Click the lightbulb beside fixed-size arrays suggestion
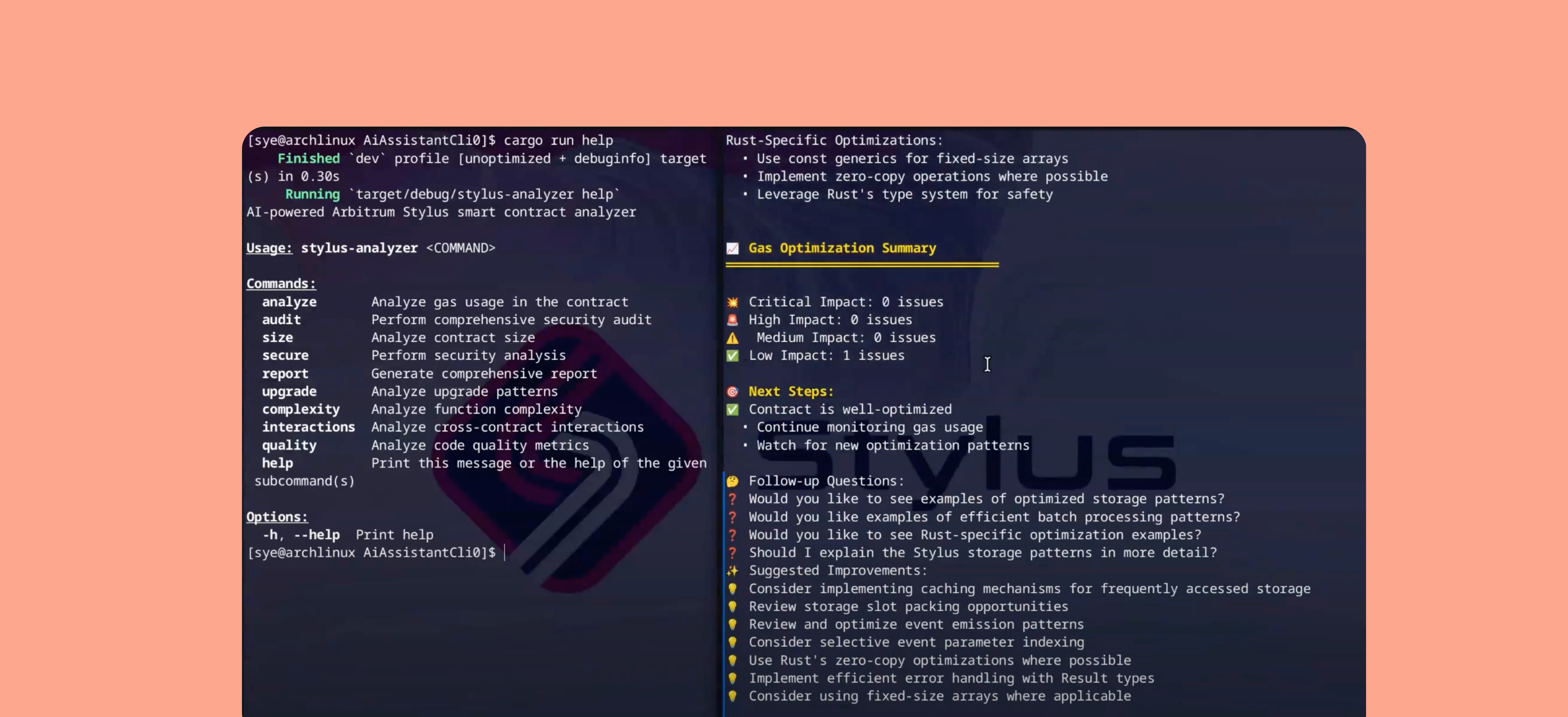The height and width of the screenshot is (717, 1568). point(732,696)
